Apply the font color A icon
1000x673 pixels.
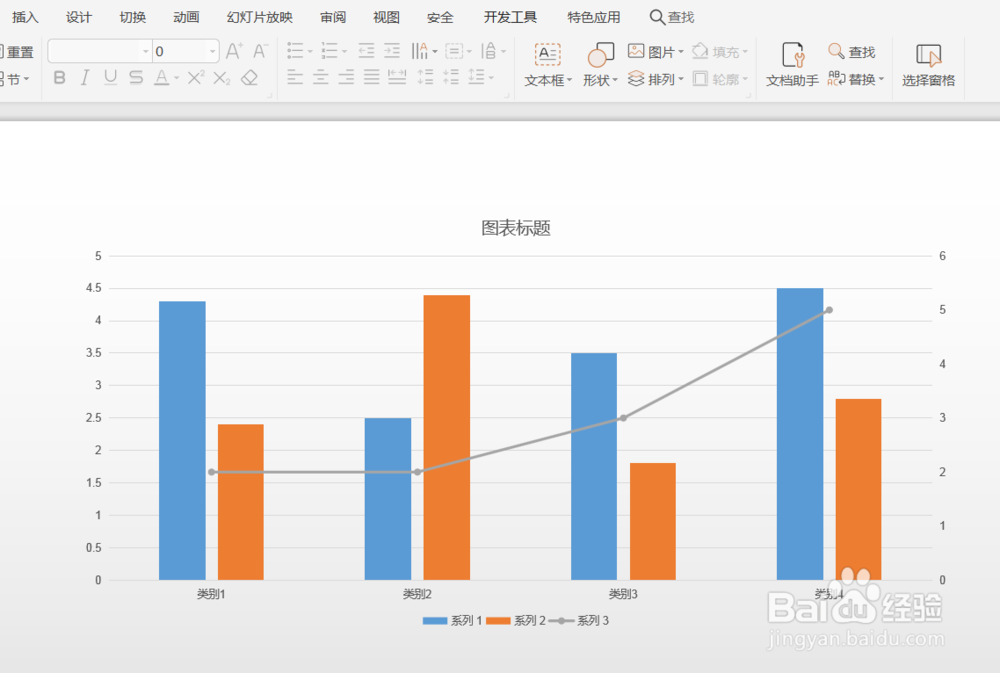click(162, 78)
